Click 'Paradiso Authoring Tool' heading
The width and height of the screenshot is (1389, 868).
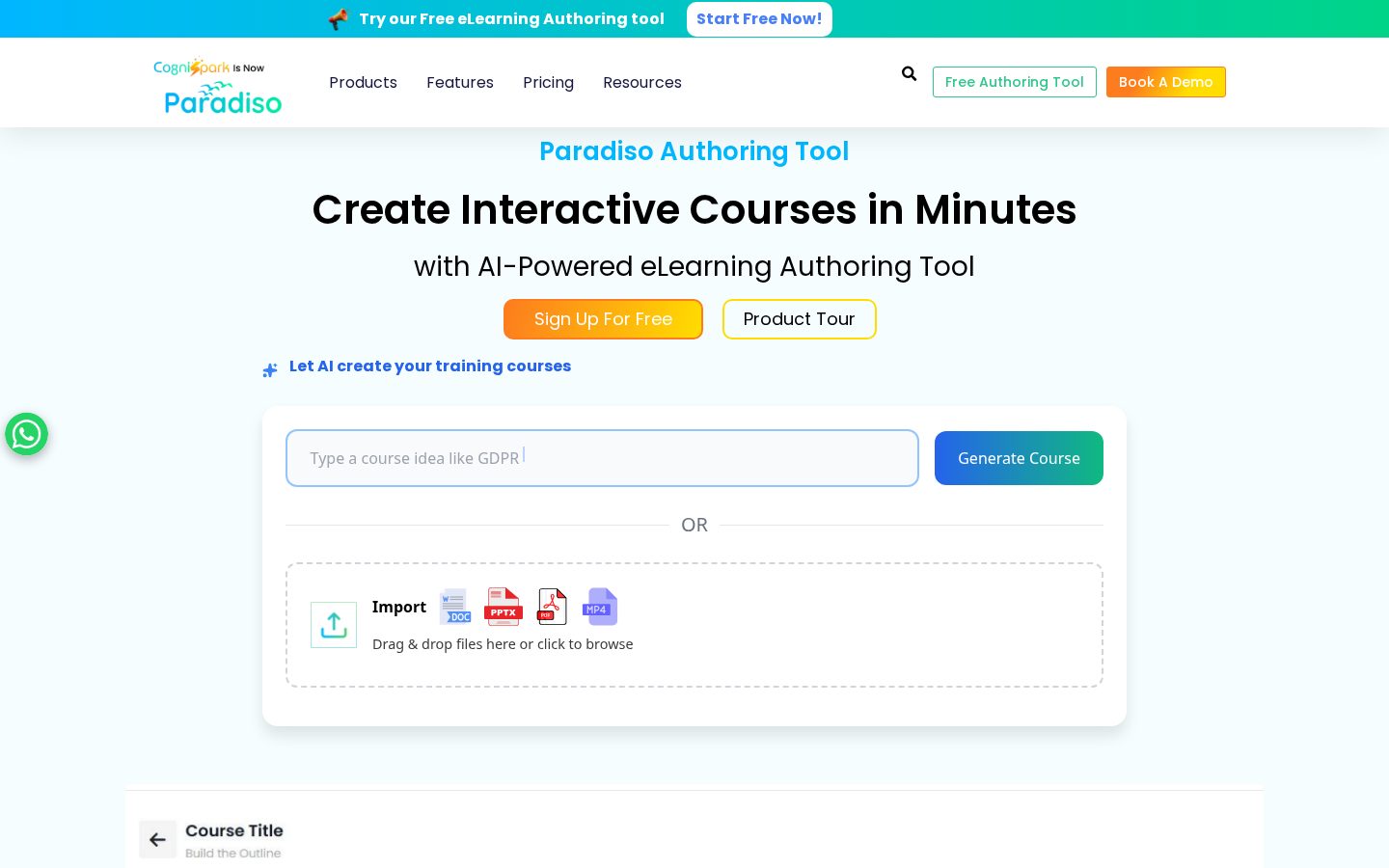point(694,151)
